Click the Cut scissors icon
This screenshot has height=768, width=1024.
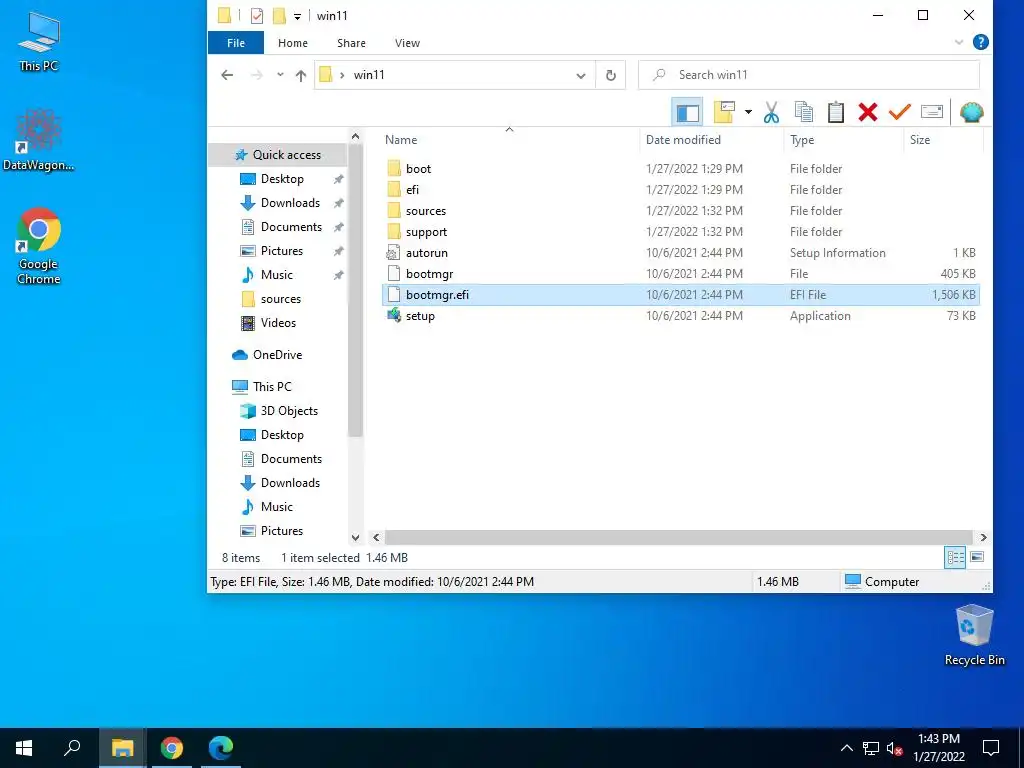tap(771, 112)
